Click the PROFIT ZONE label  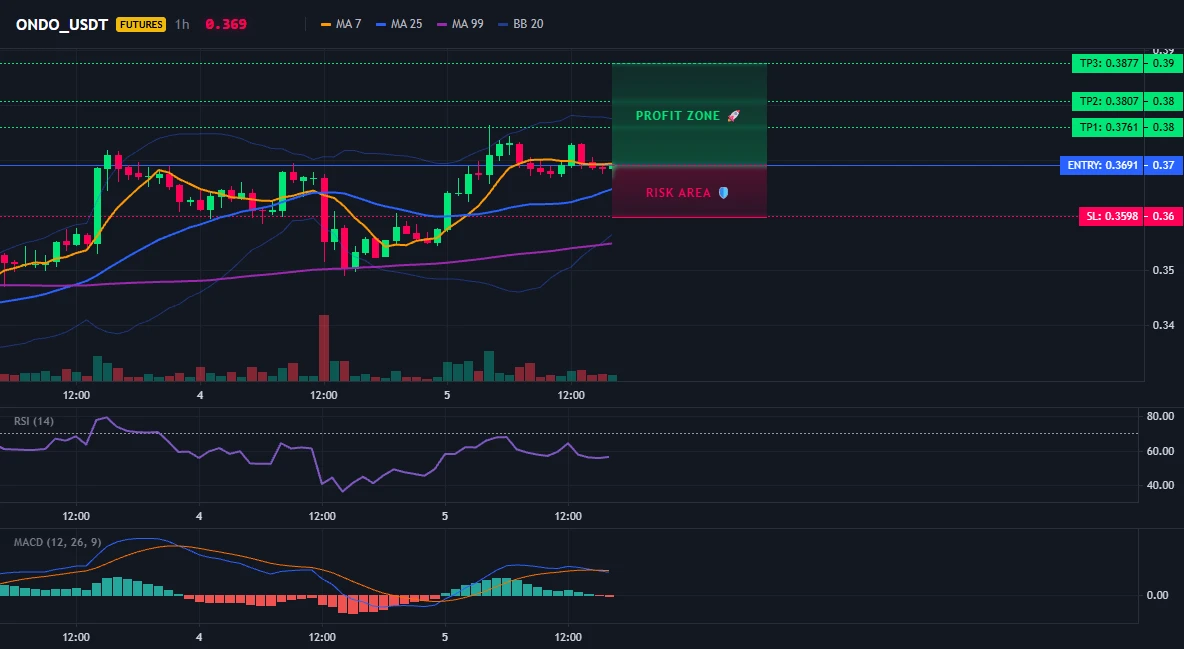[678, 116]
